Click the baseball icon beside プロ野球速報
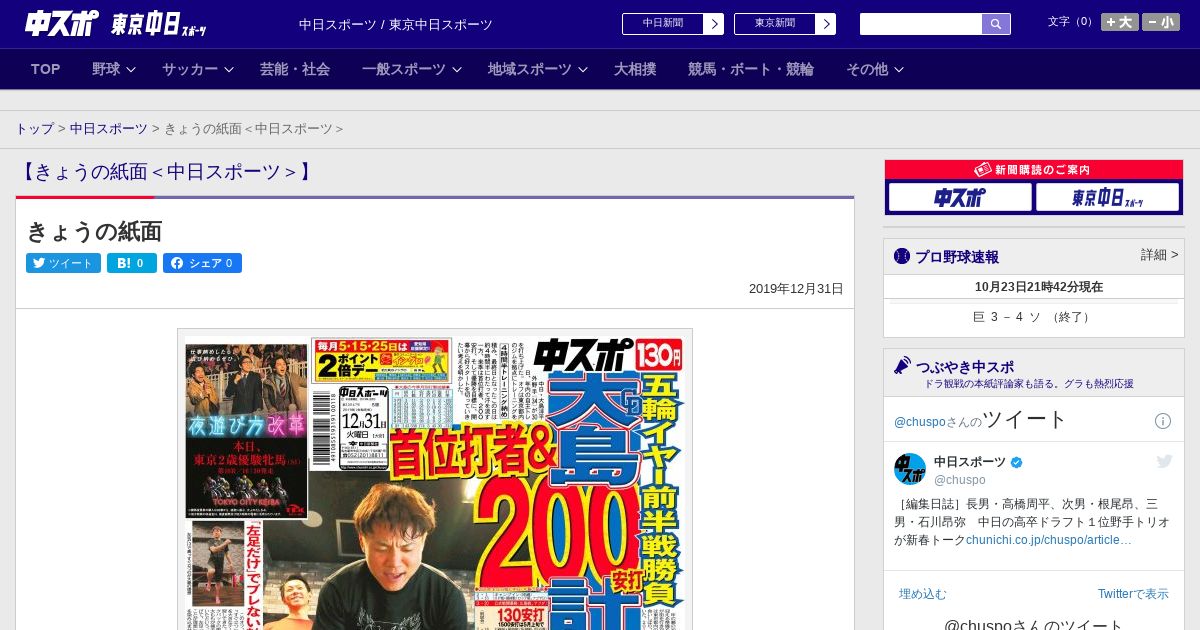Screen dimensions: 1200x630 pyautogui.click(x=902, y=256)
